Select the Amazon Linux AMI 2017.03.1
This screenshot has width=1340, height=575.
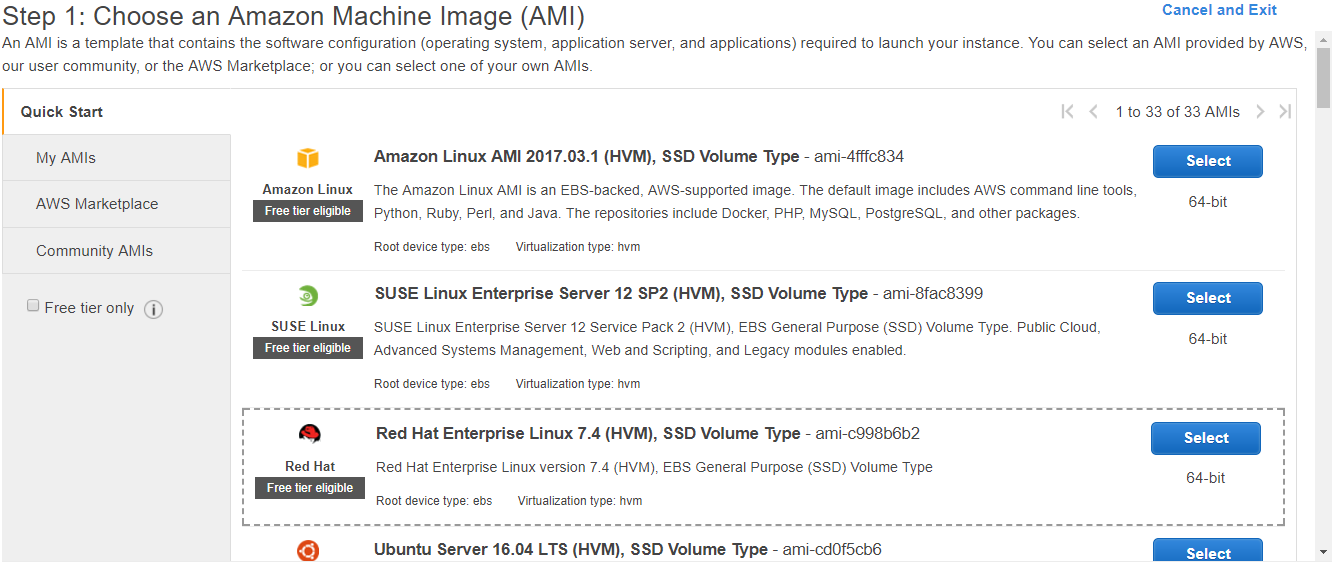coord(1208,161)
